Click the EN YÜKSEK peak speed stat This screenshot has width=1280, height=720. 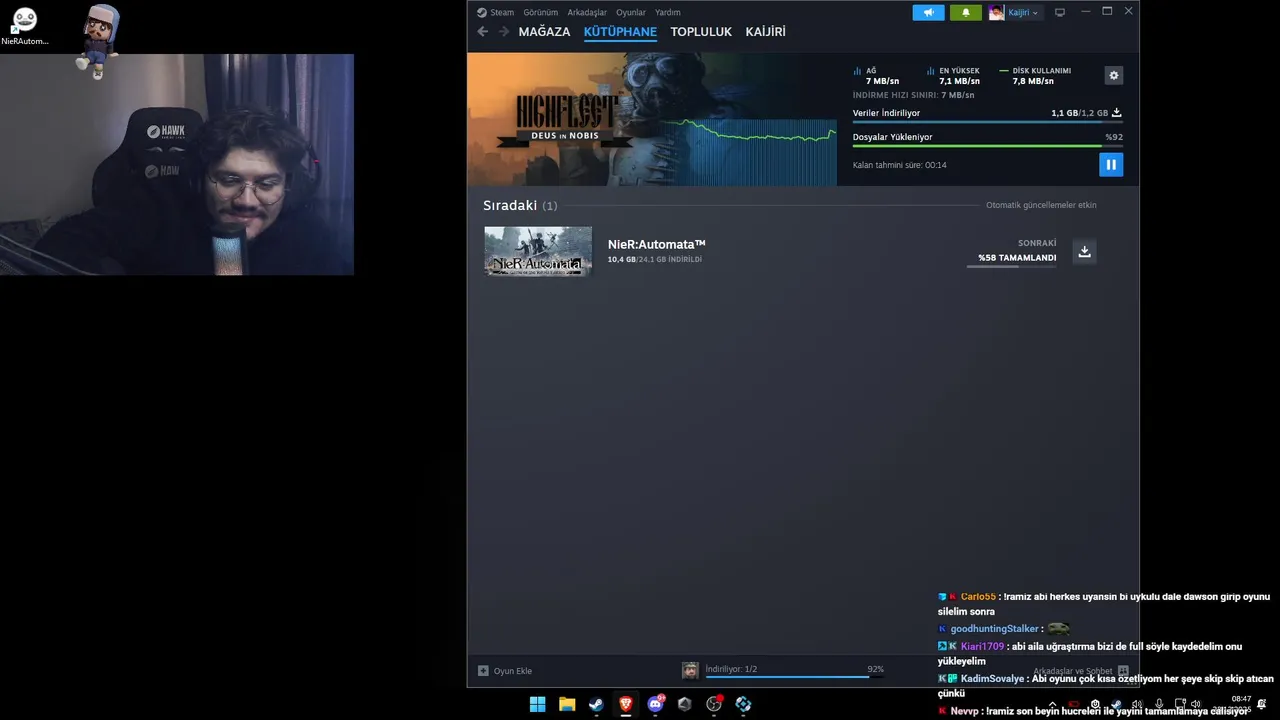(x=953, y=76)
